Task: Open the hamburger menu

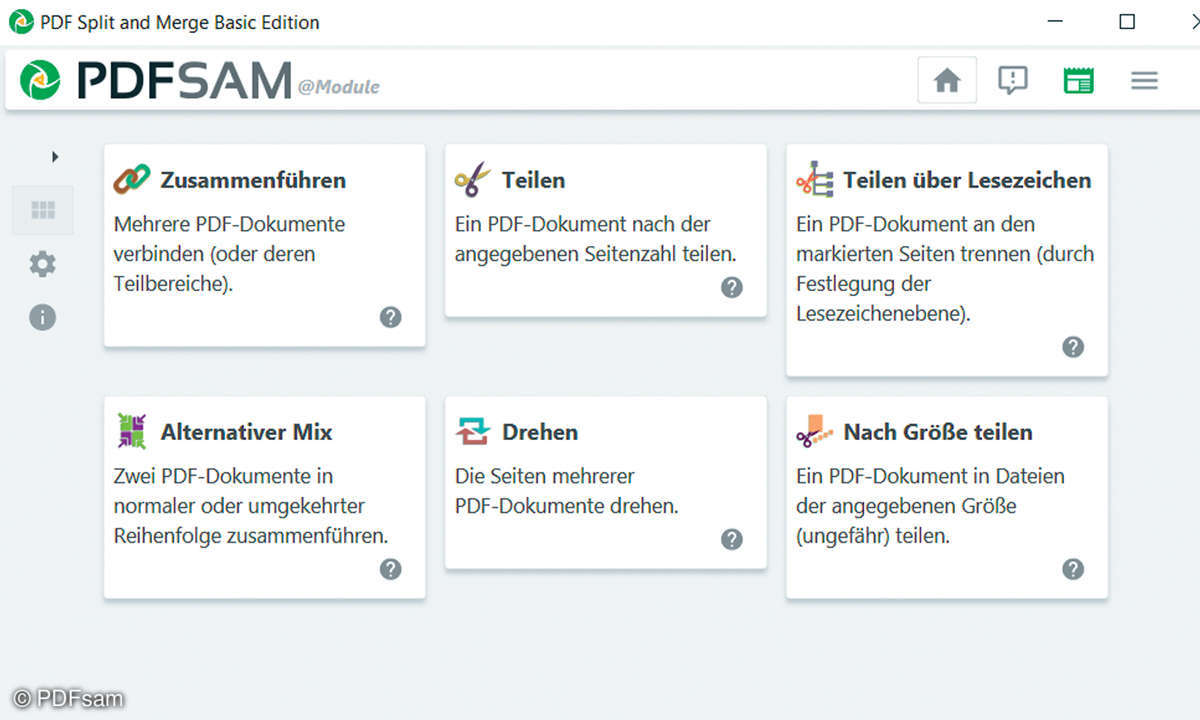Action: 1145,81
